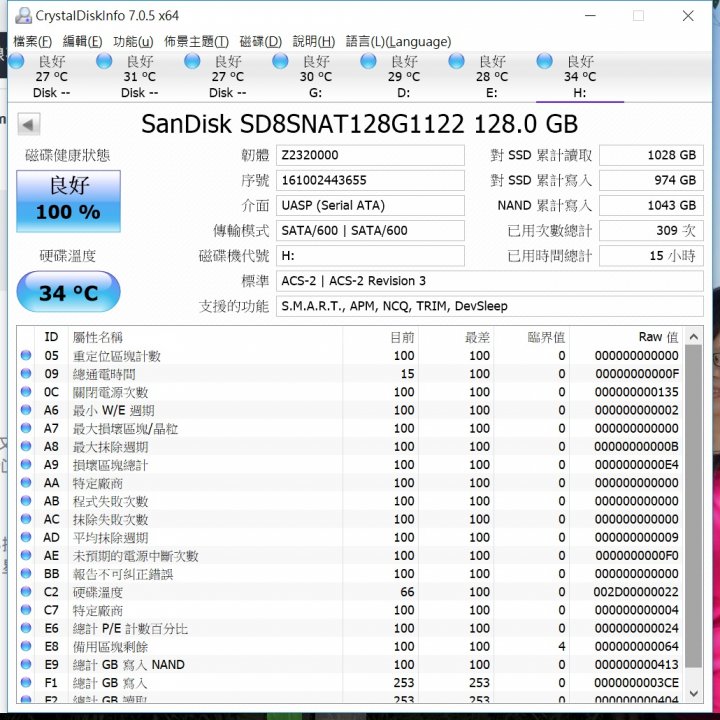Click status icon of attribute 09 總通電時間

26,374
